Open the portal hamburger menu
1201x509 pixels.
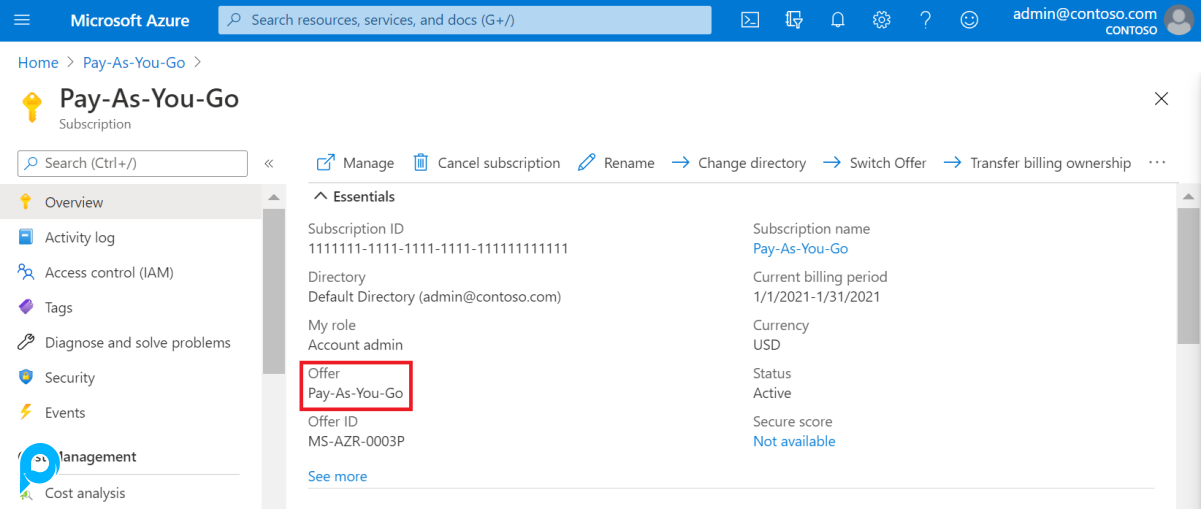point(22,20)
